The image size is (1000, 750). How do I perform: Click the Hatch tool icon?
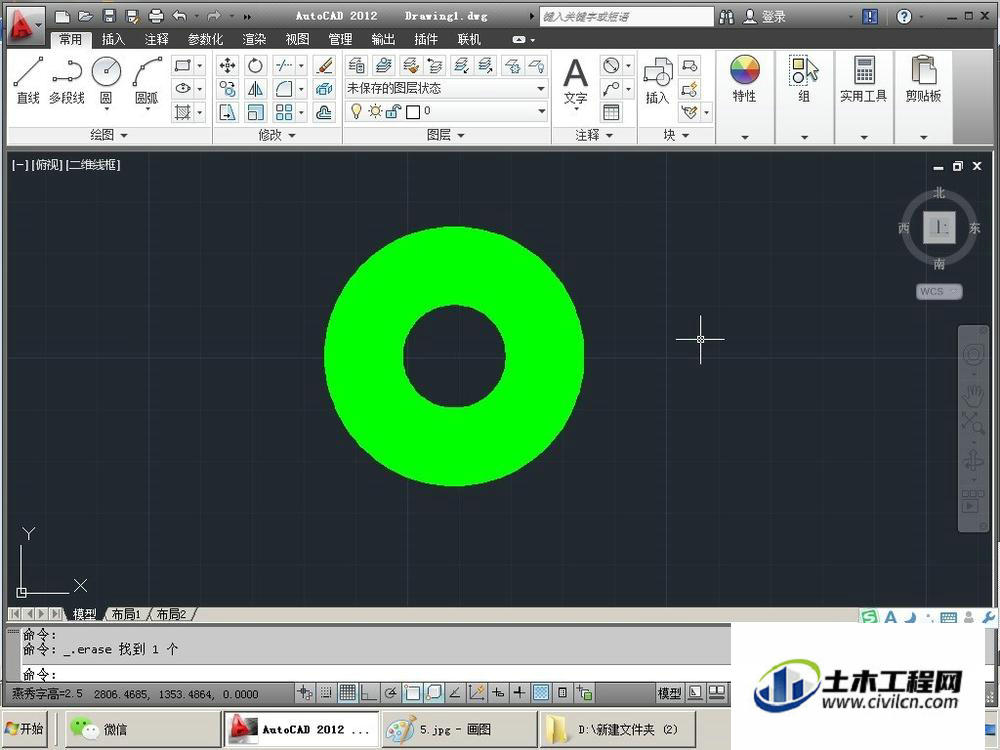tap(183, 113)
